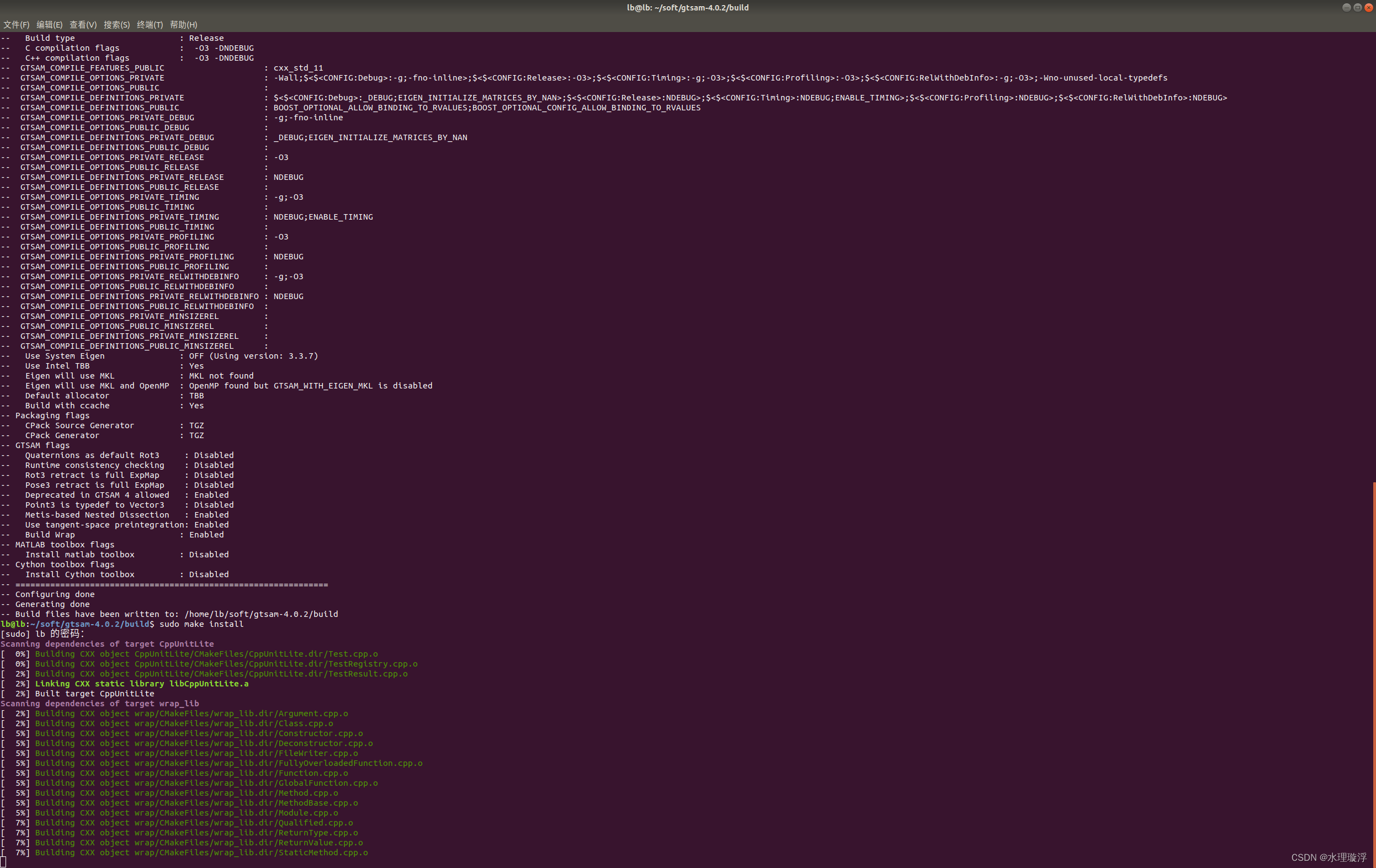Click the StaticMethod.cpp.o build line

(201, 853)
